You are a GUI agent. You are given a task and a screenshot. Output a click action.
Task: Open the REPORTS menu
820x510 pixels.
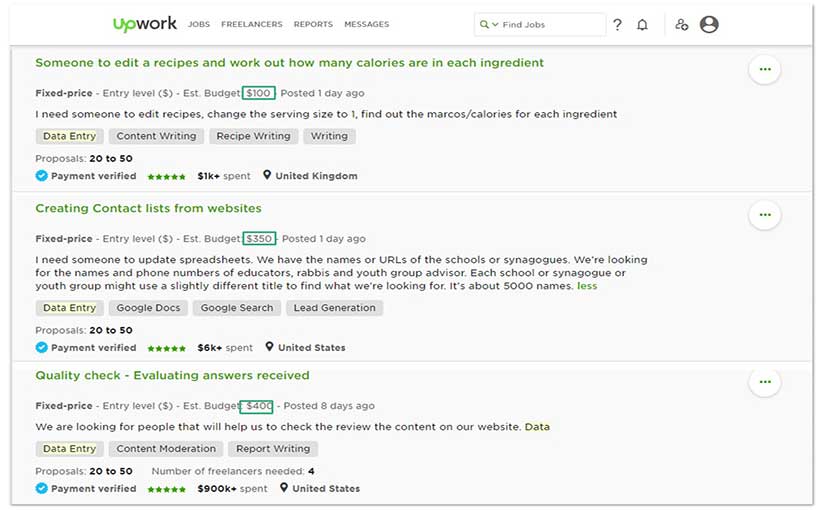(x=313, y=24)
